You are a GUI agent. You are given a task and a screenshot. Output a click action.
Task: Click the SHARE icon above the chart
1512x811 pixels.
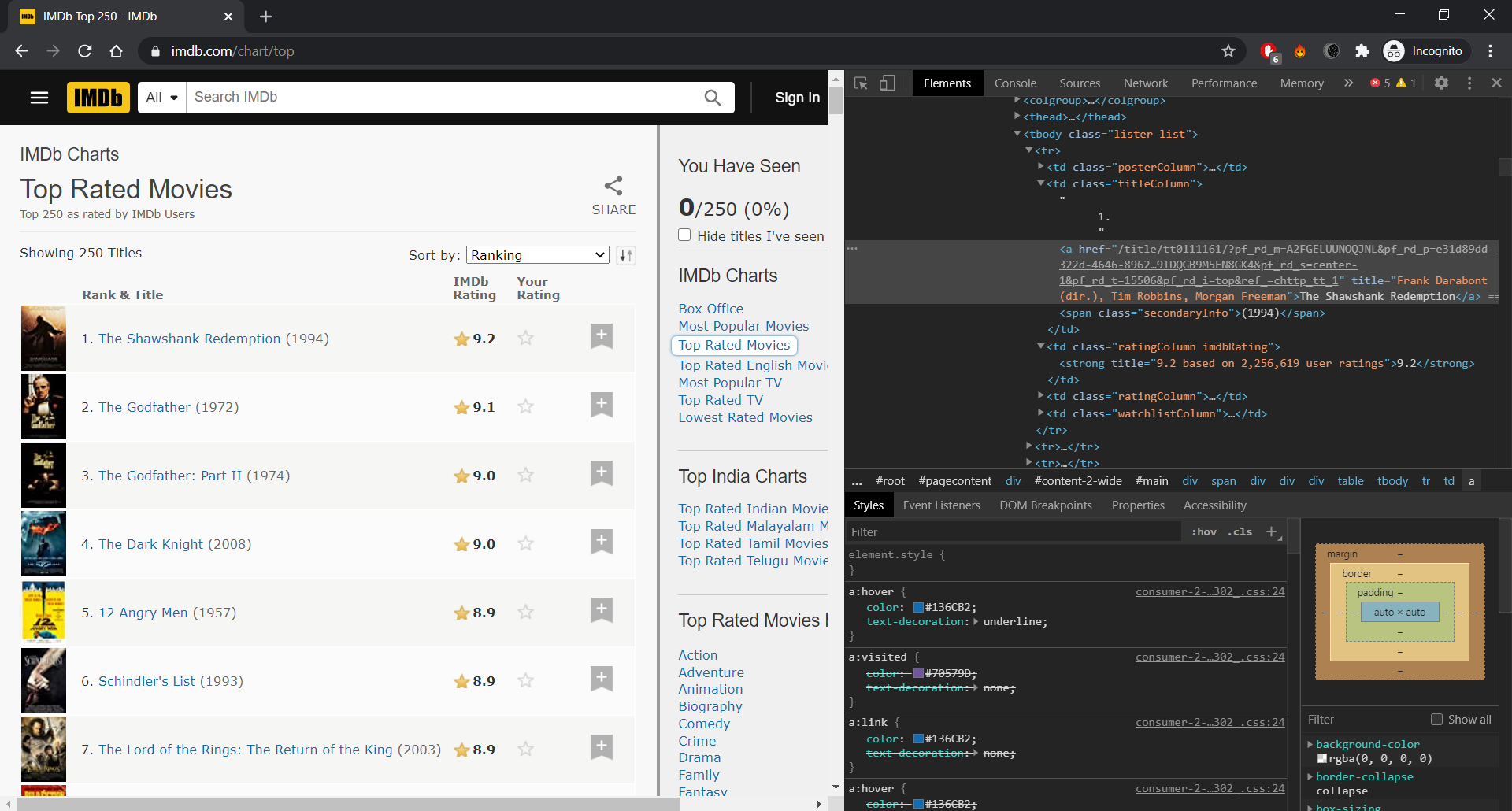(x=613, y=185)
